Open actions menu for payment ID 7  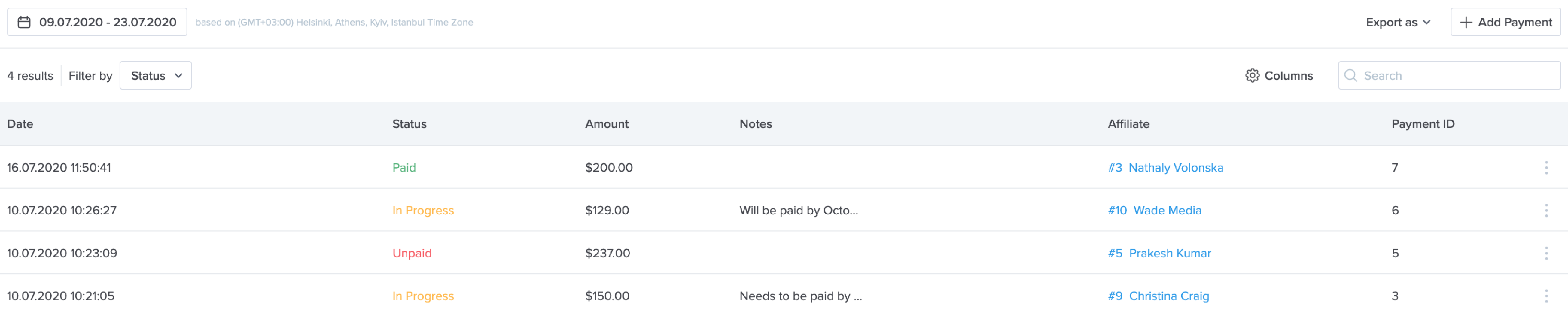point(1546,167)
